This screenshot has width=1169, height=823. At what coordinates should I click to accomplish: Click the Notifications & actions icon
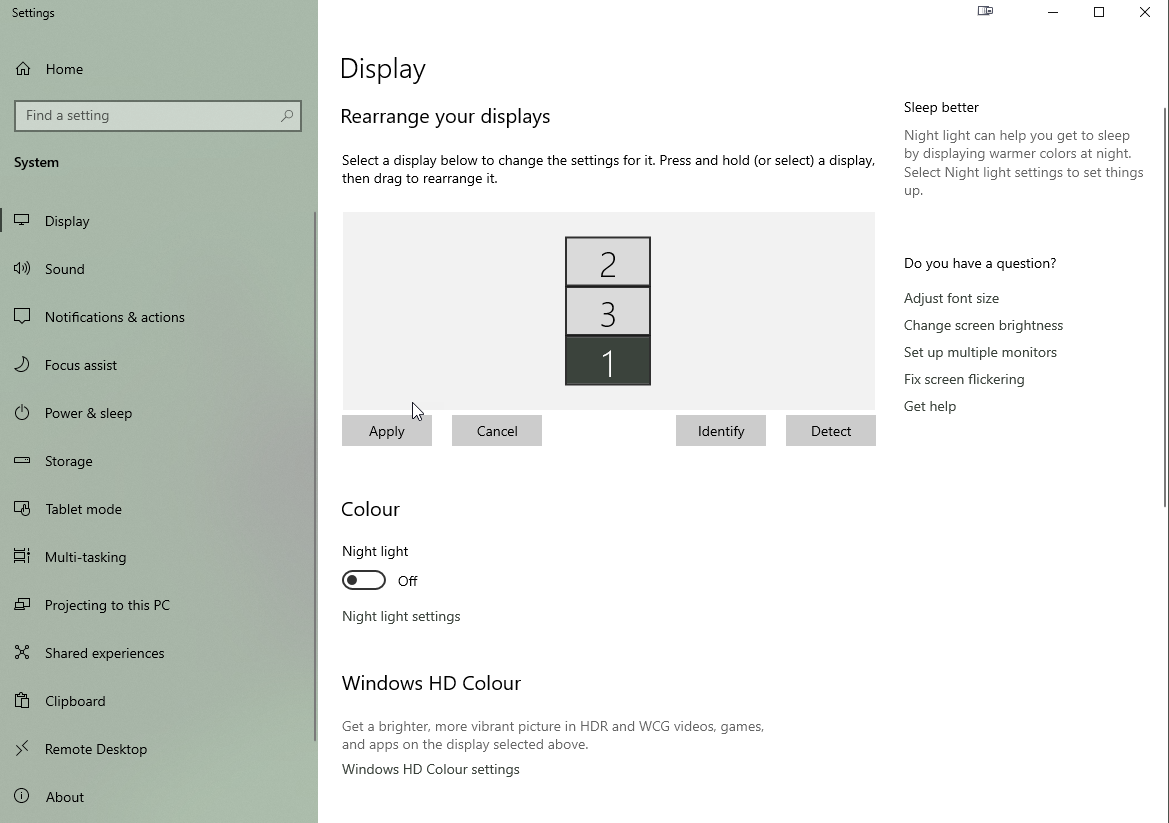[22, 317]
